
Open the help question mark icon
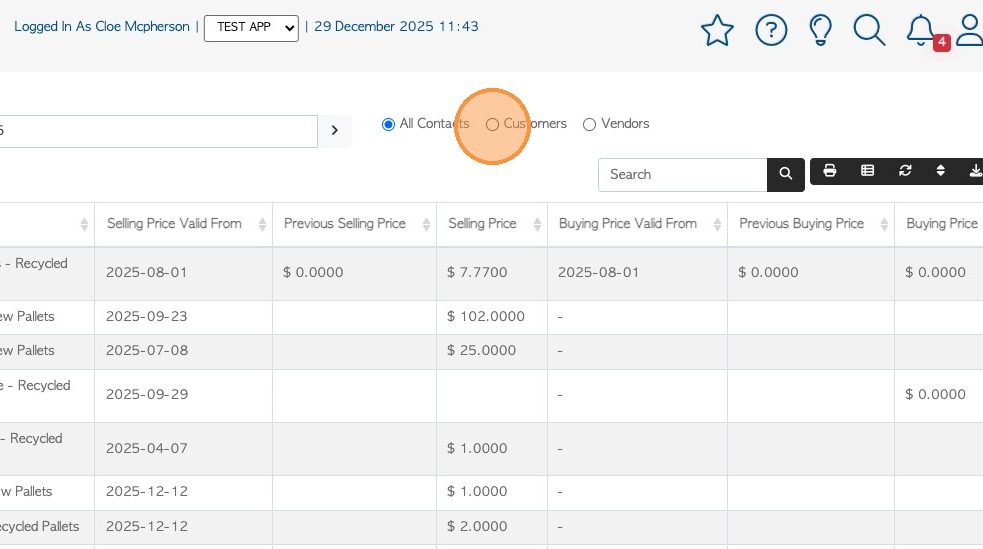[771, 31]
